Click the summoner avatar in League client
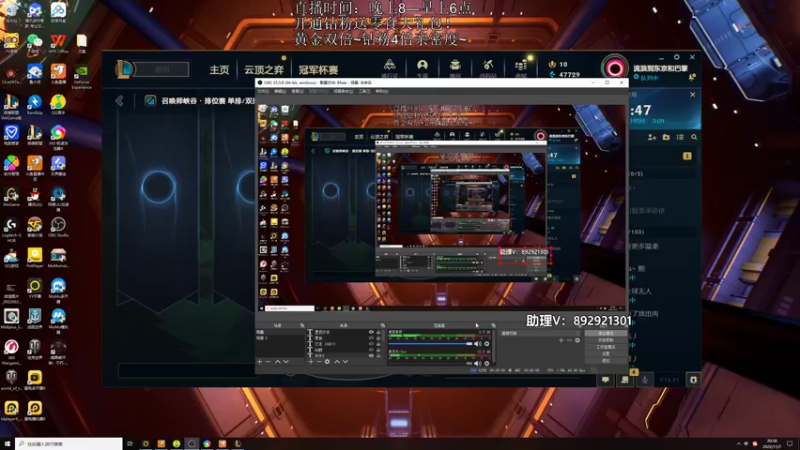800x450 pixels. 614,68
